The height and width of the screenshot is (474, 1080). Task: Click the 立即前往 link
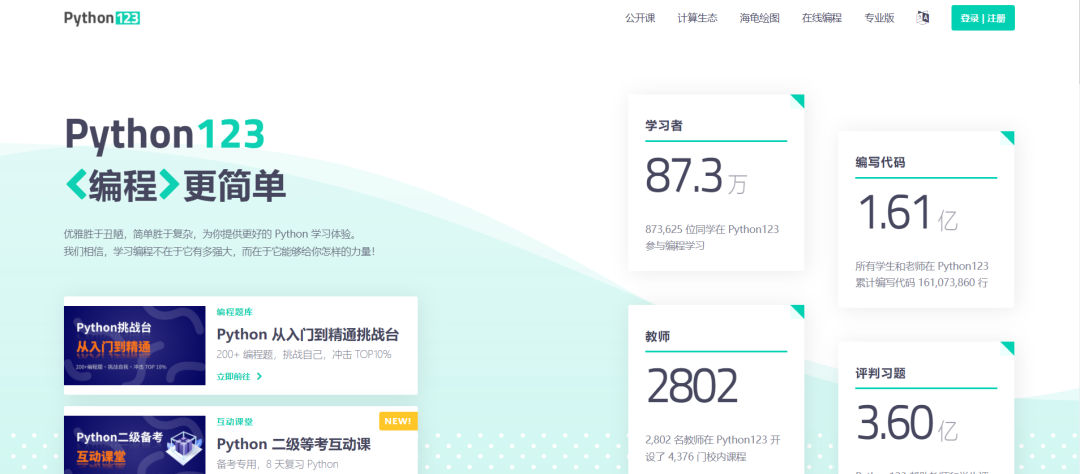coord(233,376)
